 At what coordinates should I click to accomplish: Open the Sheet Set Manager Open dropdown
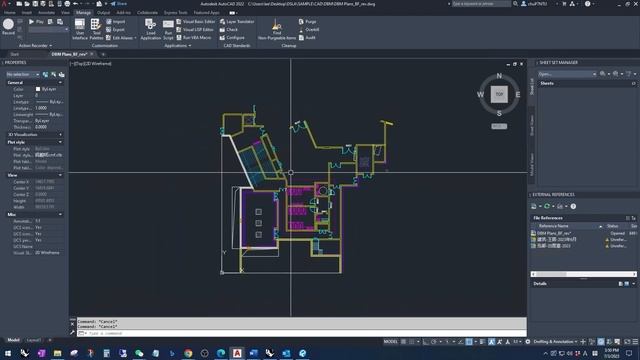(567, 74)
